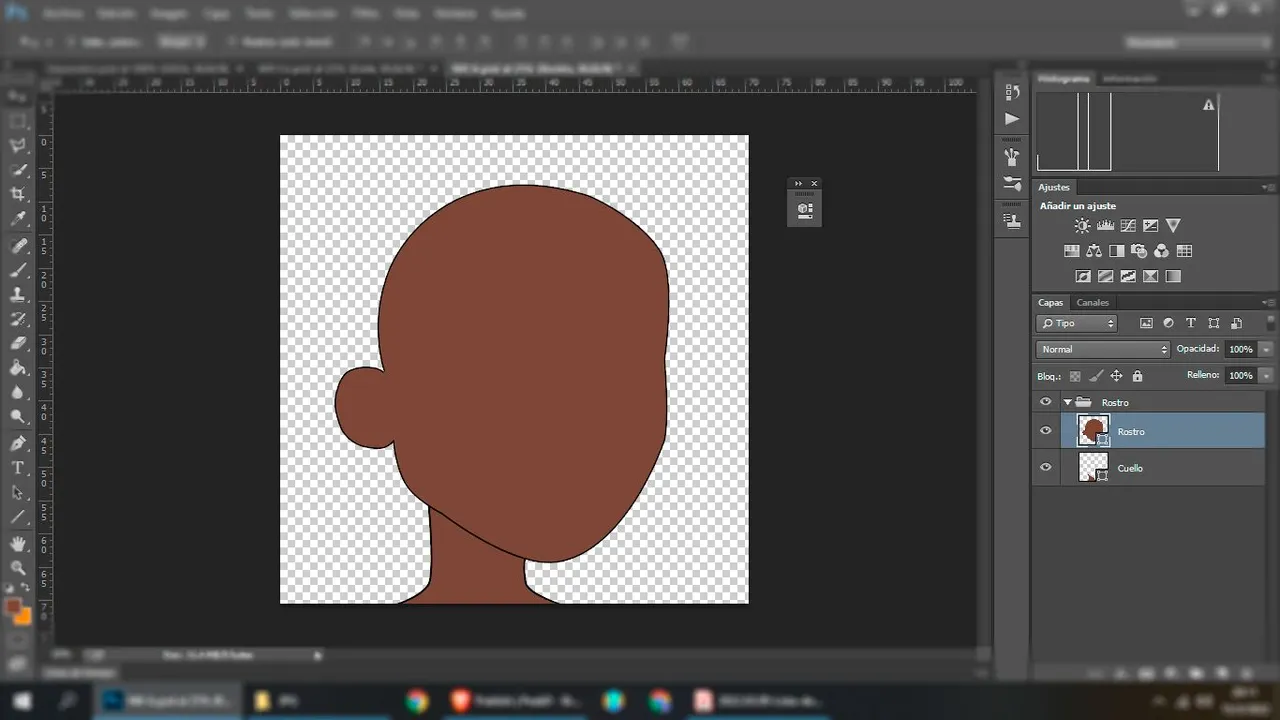Hide the Cuello layer
Screen dimensions: 1280x720
tap(1046, 467)
